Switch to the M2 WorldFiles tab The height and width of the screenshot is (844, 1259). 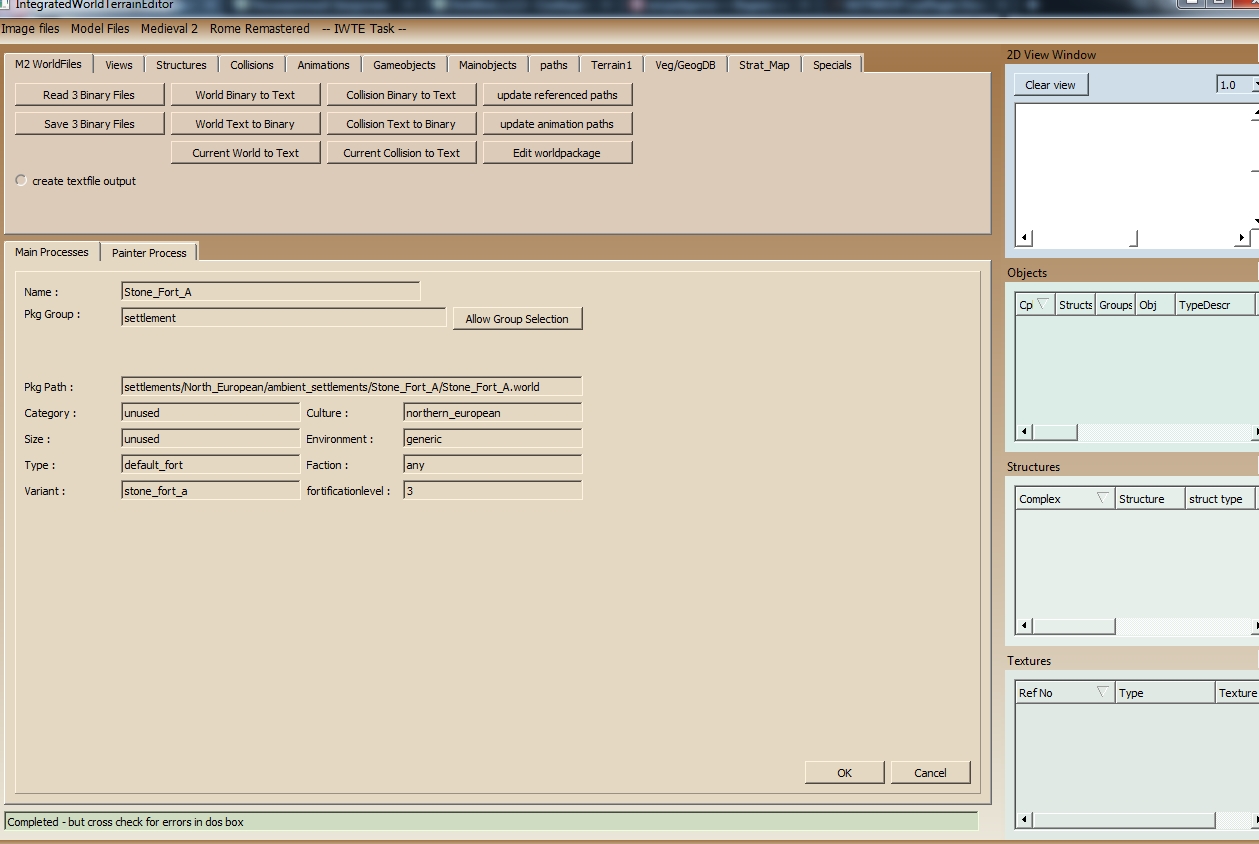coord(48,64)
